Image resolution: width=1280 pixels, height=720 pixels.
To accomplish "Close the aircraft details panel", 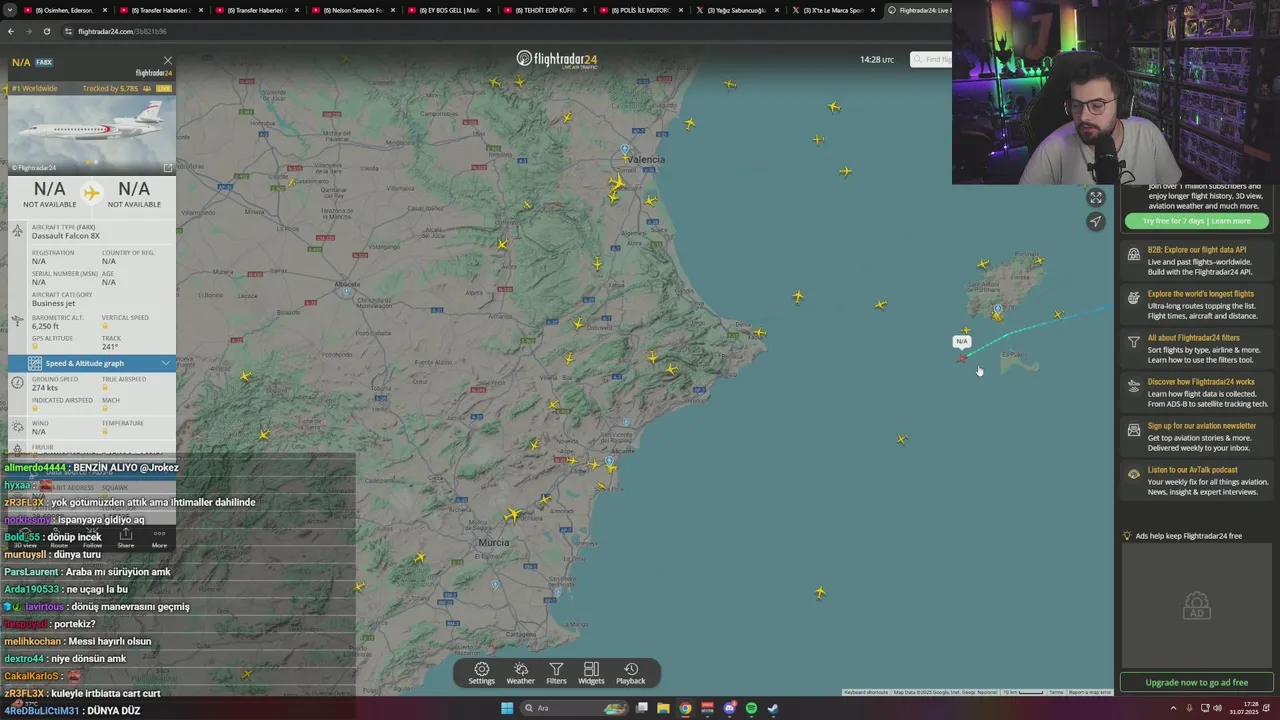I will point(168,61).
